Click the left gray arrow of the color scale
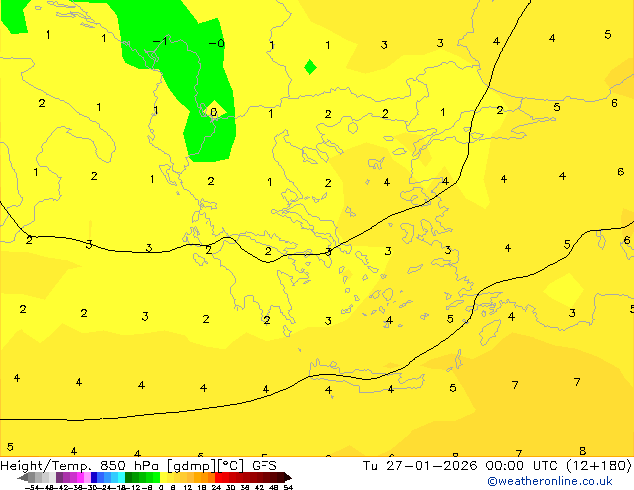The image size is (634, 490). [23, 477]
